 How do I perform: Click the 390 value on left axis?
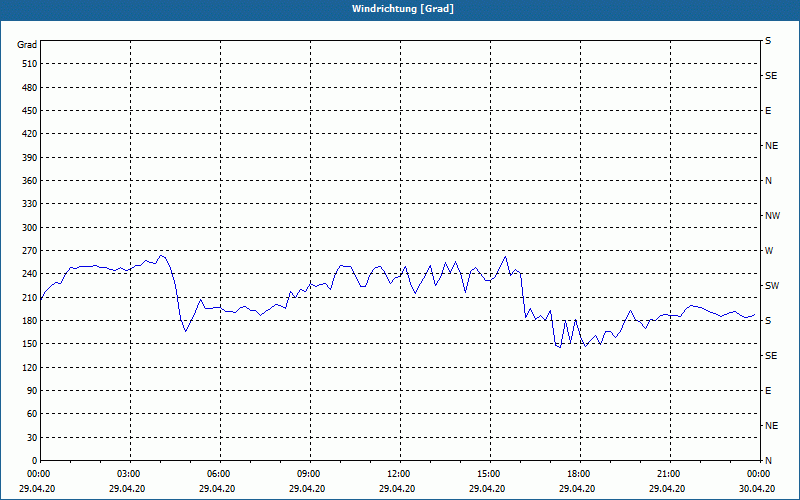(30, 157)
